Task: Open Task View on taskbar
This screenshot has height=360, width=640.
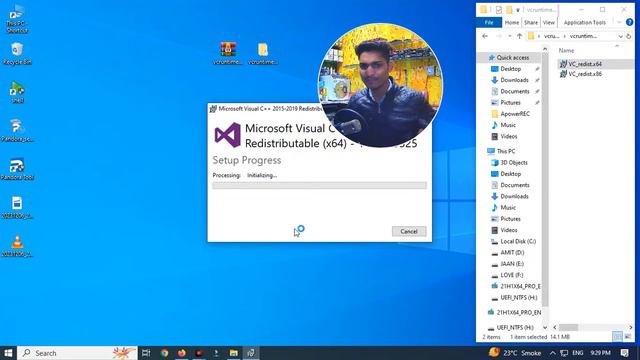Action: point(146,353)
